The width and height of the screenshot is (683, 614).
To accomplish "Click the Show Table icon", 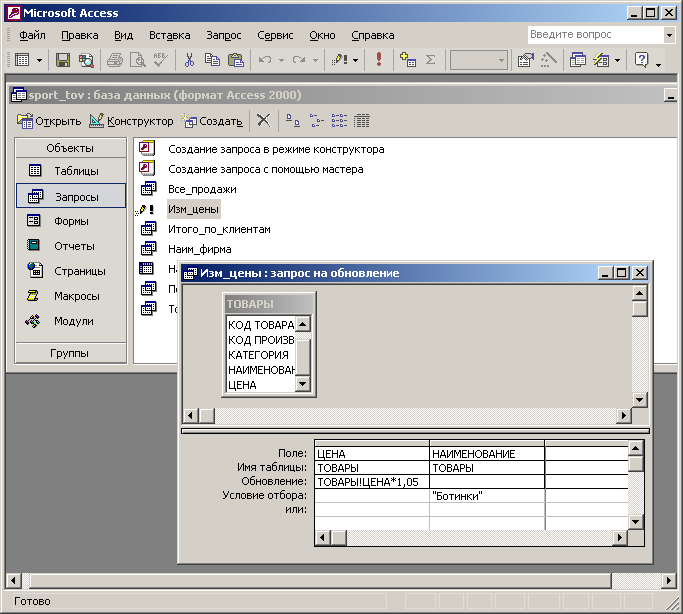I will pyautogui.click(x=408, y=60).
